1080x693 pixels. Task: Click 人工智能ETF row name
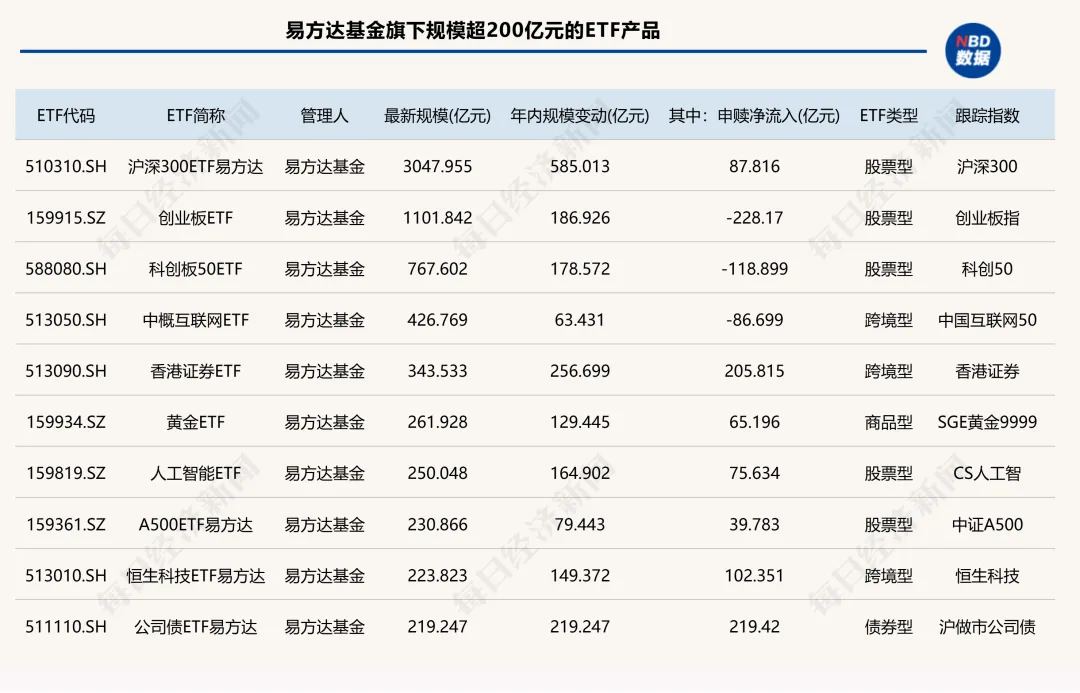196,472
